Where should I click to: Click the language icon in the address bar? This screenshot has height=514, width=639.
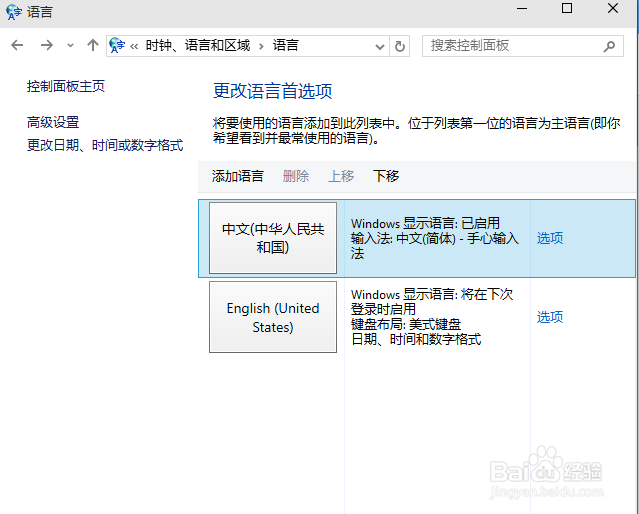117,45
